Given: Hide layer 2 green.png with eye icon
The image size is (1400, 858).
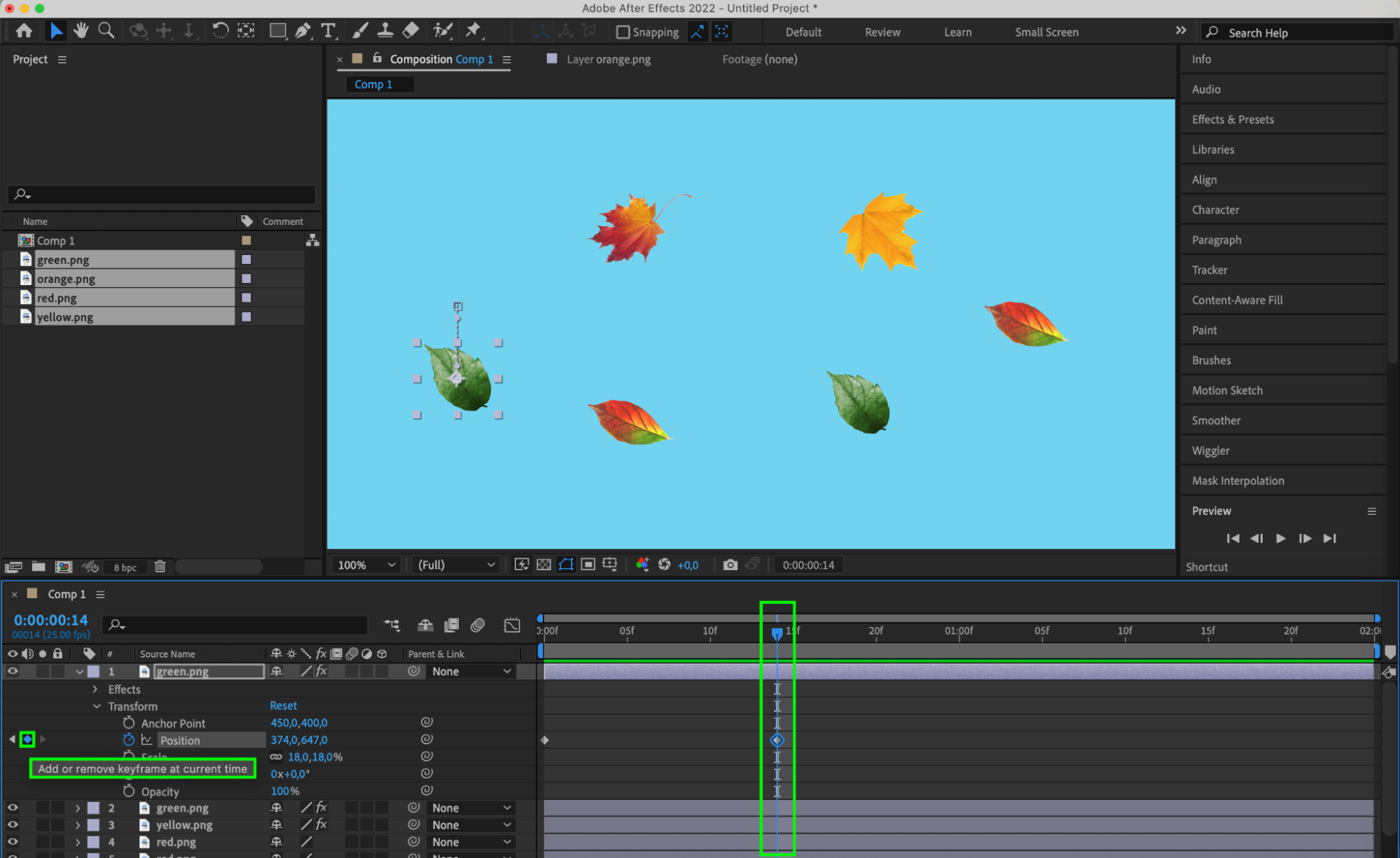Looking at the screenshot, I should (13, 808).
